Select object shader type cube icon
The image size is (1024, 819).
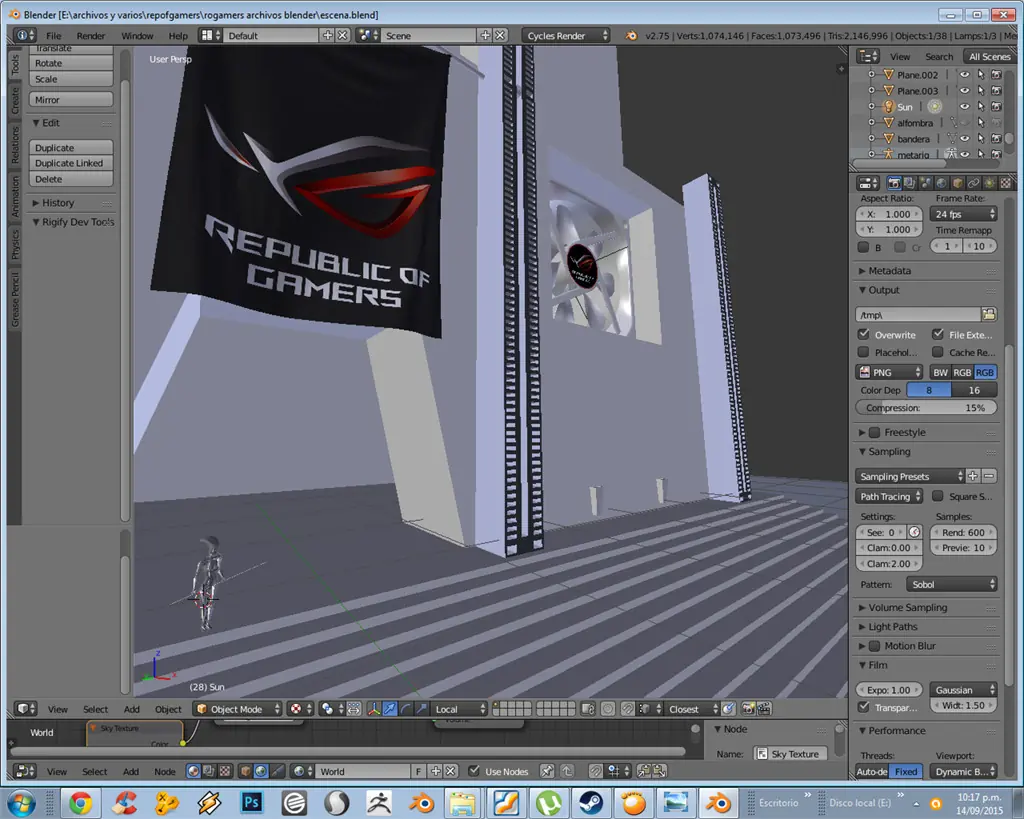246,771
